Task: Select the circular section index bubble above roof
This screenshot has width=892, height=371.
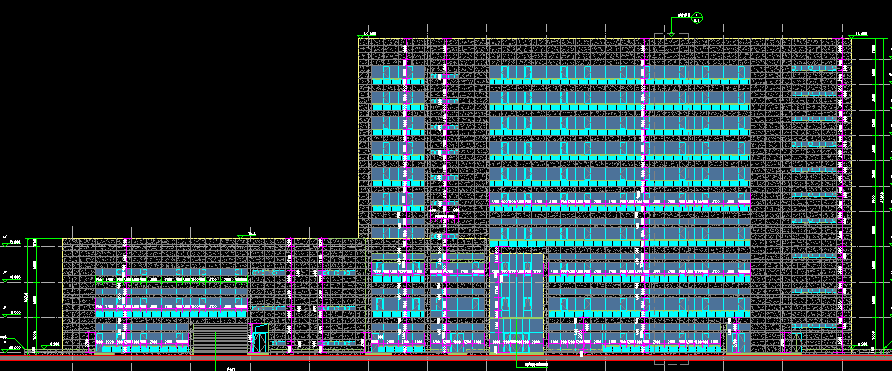Action: [698, 18]
